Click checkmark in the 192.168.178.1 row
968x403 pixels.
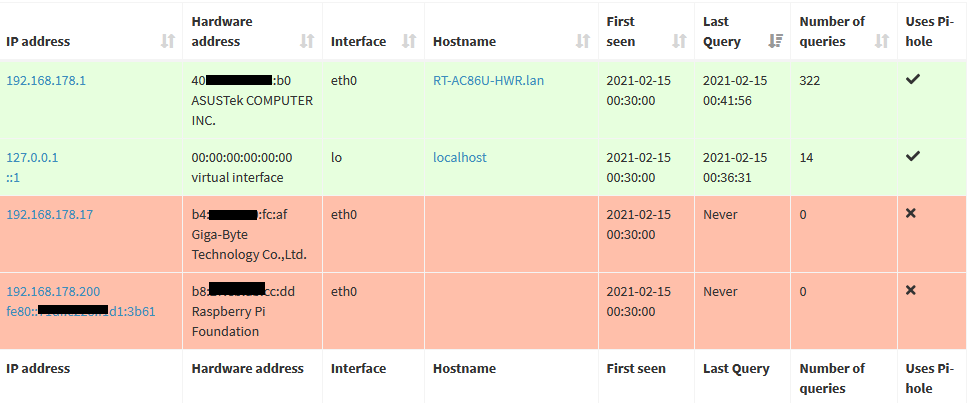point(912,79)
